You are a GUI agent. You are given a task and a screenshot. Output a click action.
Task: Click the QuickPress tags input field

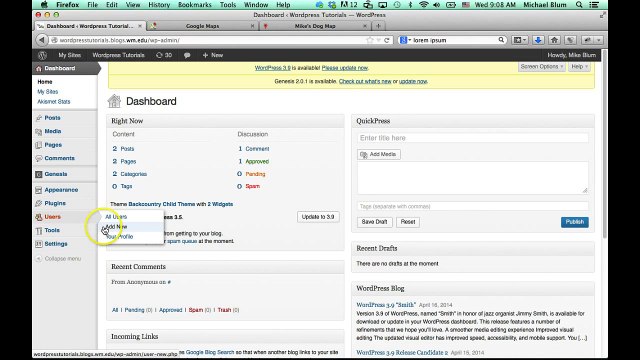coord(473,207)
